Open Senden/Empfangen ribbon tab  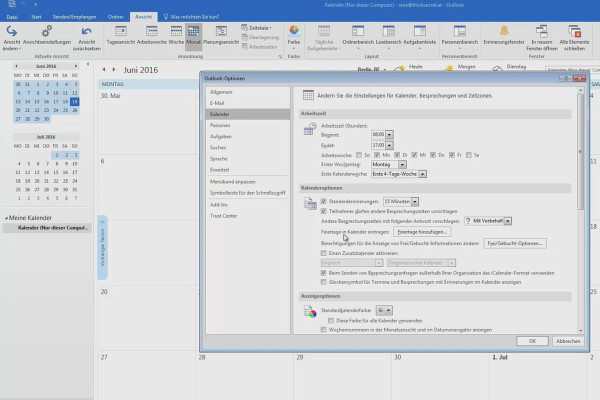(x=74, y=17)
